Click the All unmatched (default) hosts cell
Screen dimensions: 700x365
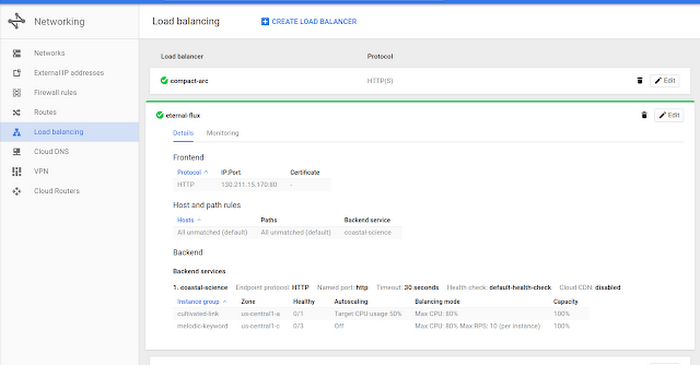[x=212, y=232]
